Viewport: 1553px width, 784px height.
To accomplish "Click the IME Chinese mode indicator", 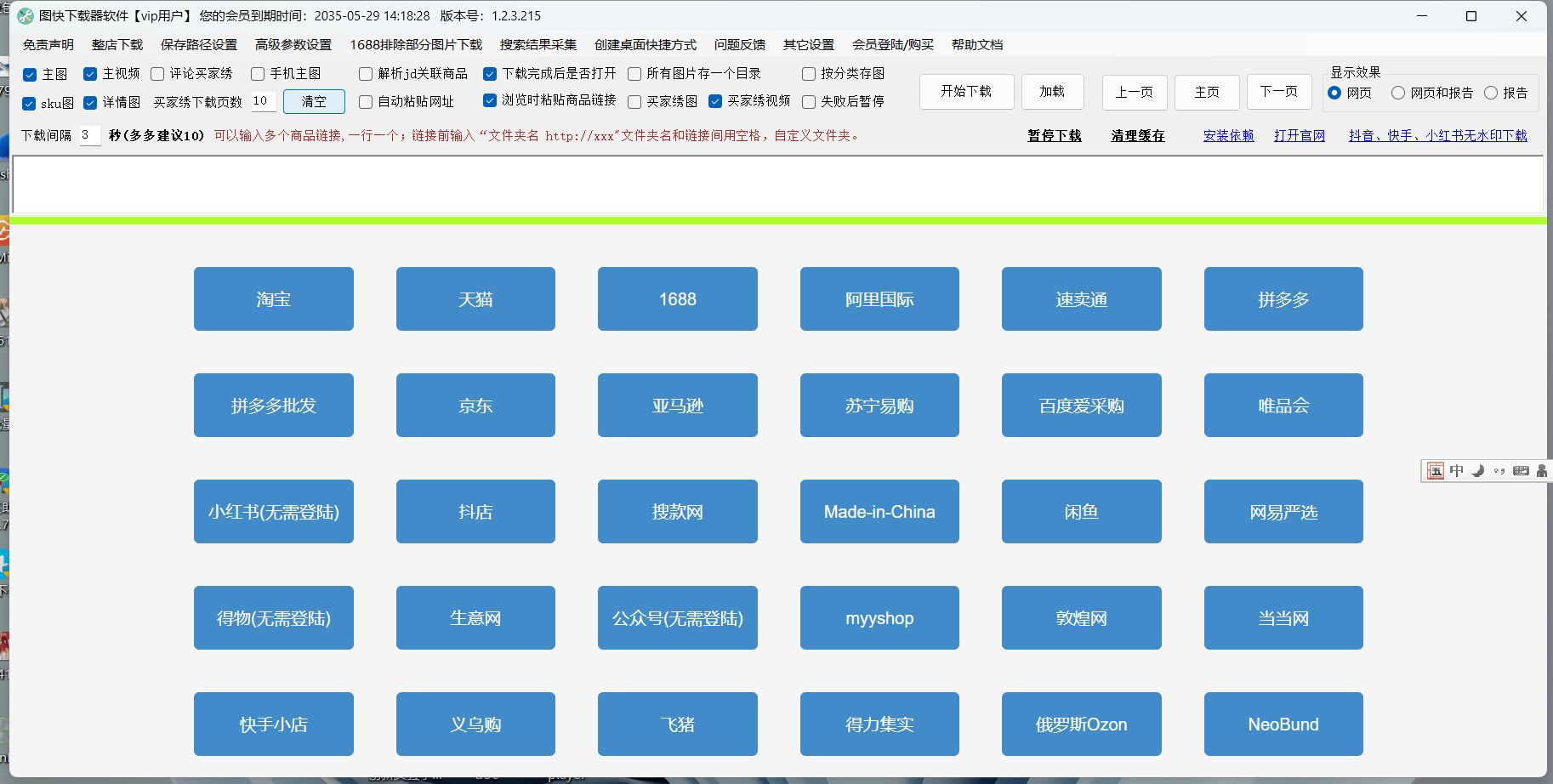I will coord(1457,471).
